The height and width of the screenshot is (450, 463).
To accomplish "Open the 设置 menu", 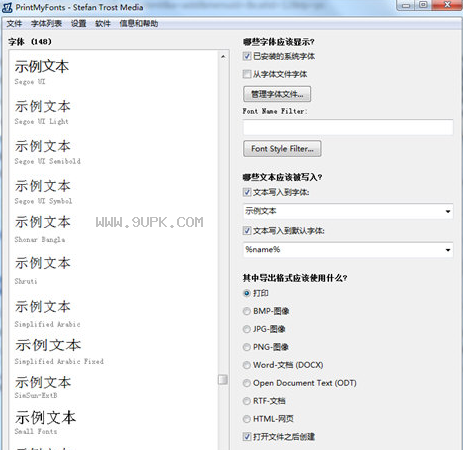I will click(x=79, y=24).
